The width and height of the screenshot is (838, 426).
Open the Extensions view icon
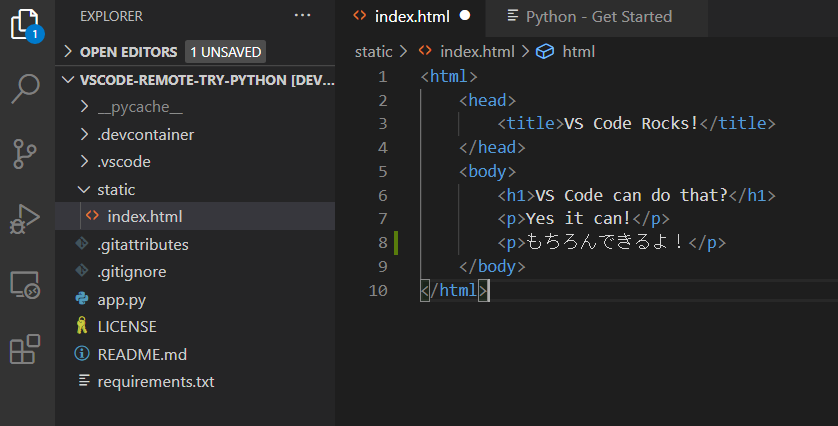coord(25,350)
